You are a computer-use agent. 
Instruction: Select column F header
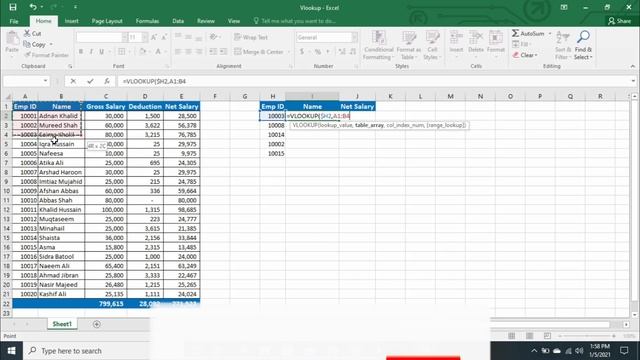point(215,96)
